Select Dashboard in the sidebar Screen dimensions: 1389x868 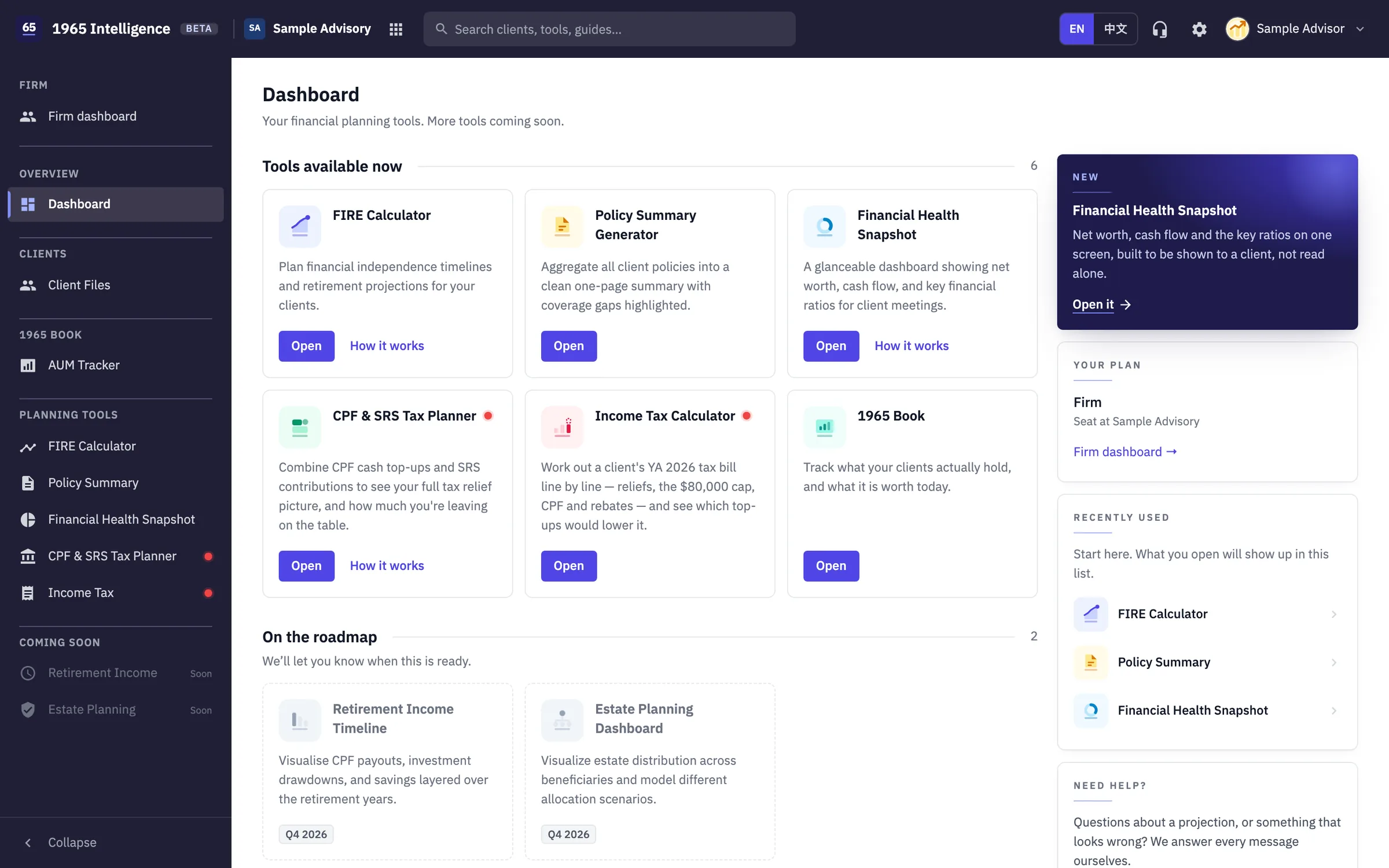click(116, 204)
